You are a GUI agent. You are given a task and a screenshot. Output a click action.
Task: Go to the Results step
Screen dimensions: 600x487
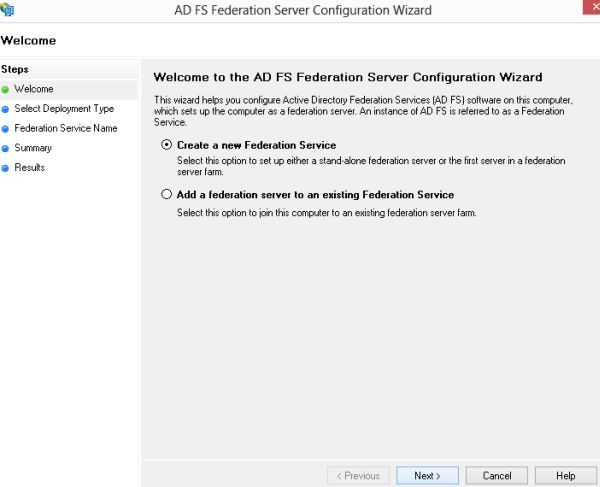click(x=29, y=168)
